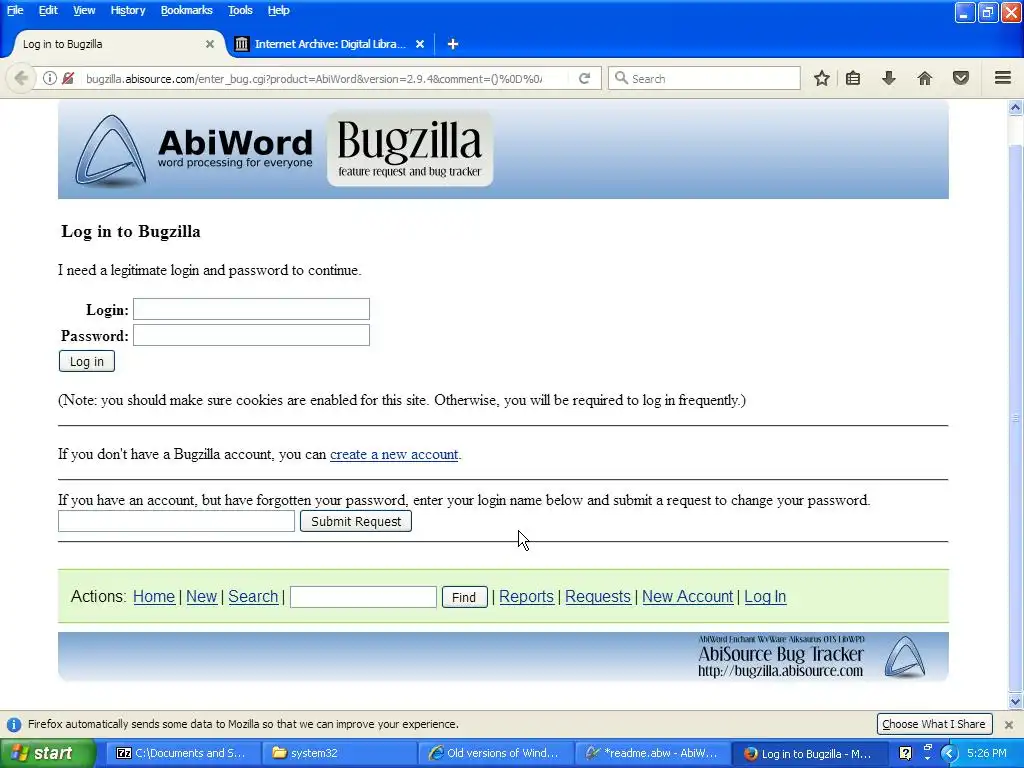Focus the quick find field in Actions bar
The height and width of the screenshot is (768, 1024).
pos(363,597)
